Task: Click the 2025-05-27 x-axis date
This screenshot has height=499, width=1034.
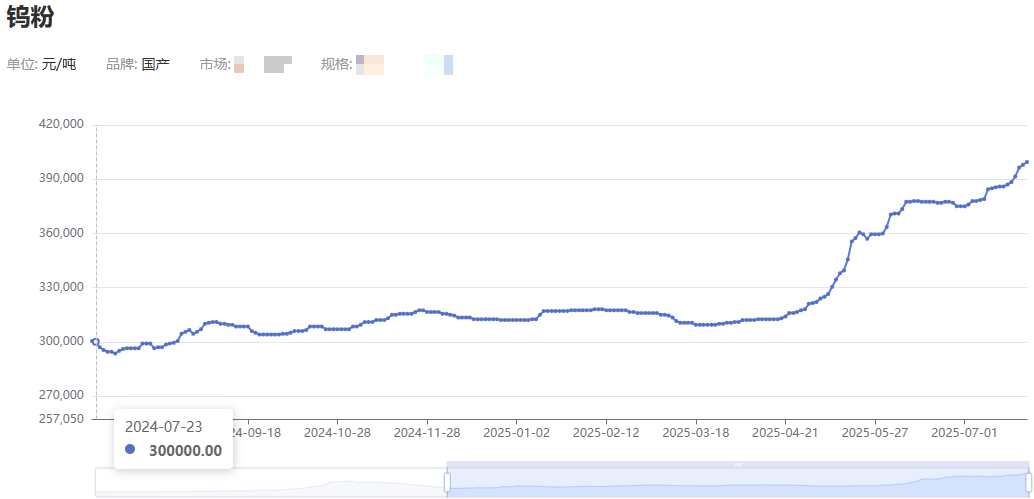Action: (875, 433)
